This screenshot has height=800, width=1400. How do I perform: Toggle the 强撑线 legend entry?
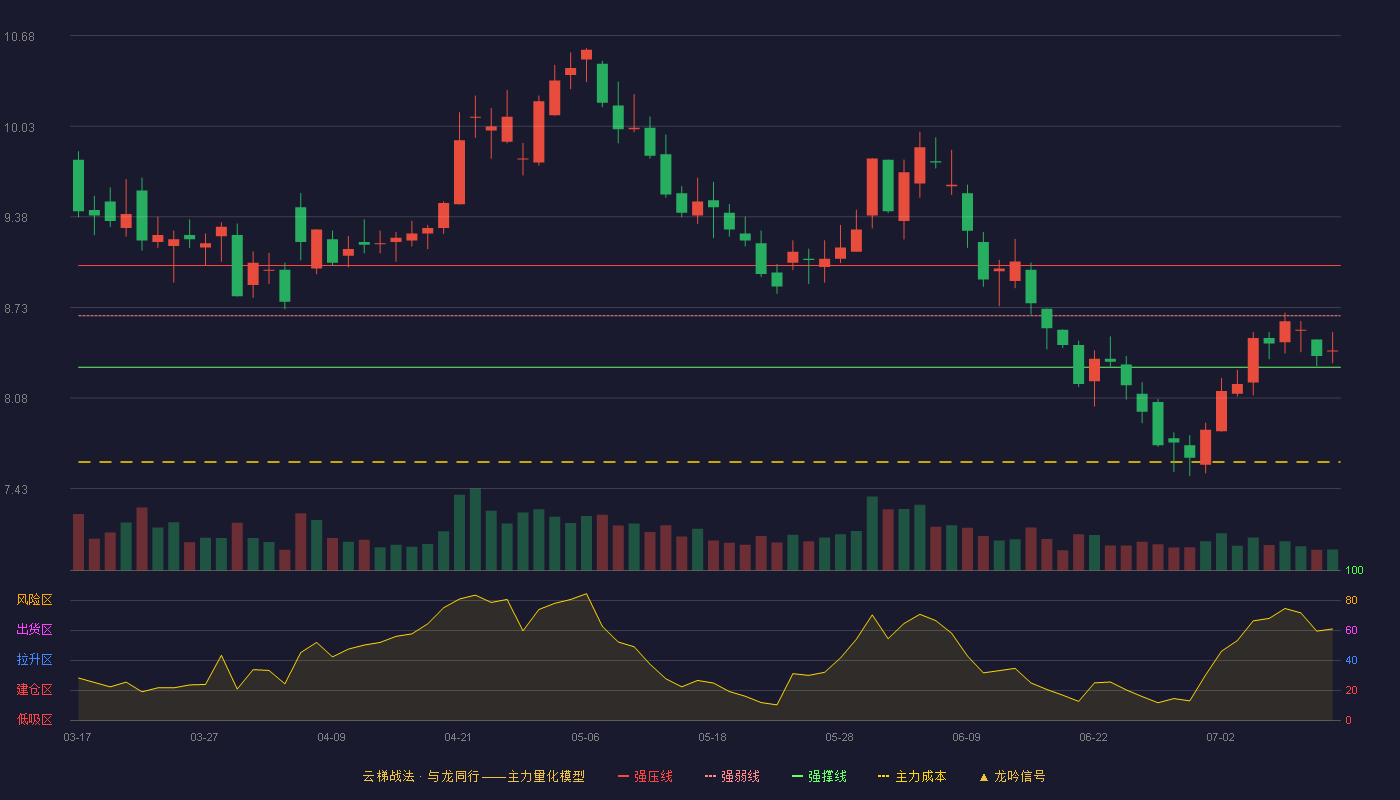(x=819, y=776)
